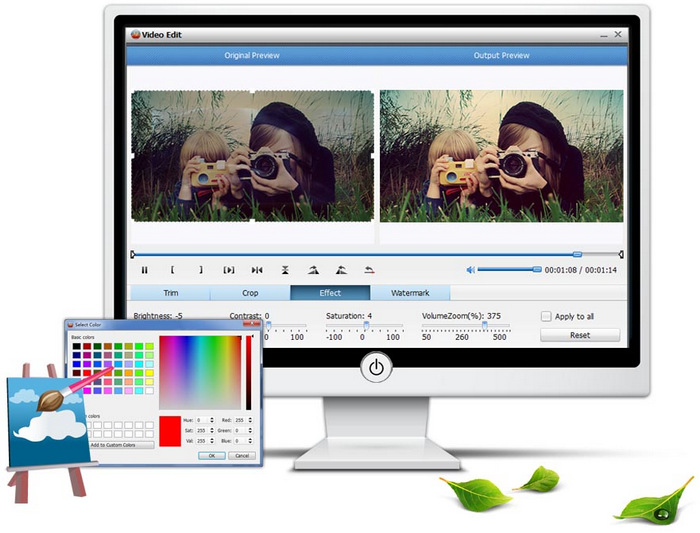
Task: Set the trim start bracket marker
Action: tap(172, 270)
